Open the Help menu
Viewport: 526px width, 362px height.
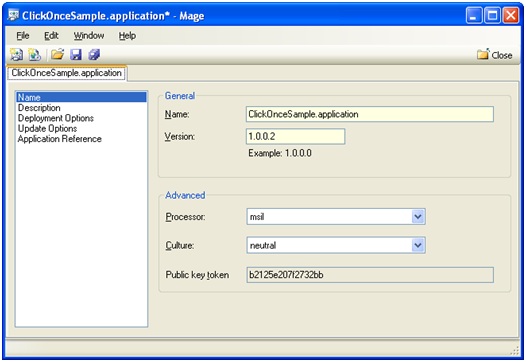point(127,36)
